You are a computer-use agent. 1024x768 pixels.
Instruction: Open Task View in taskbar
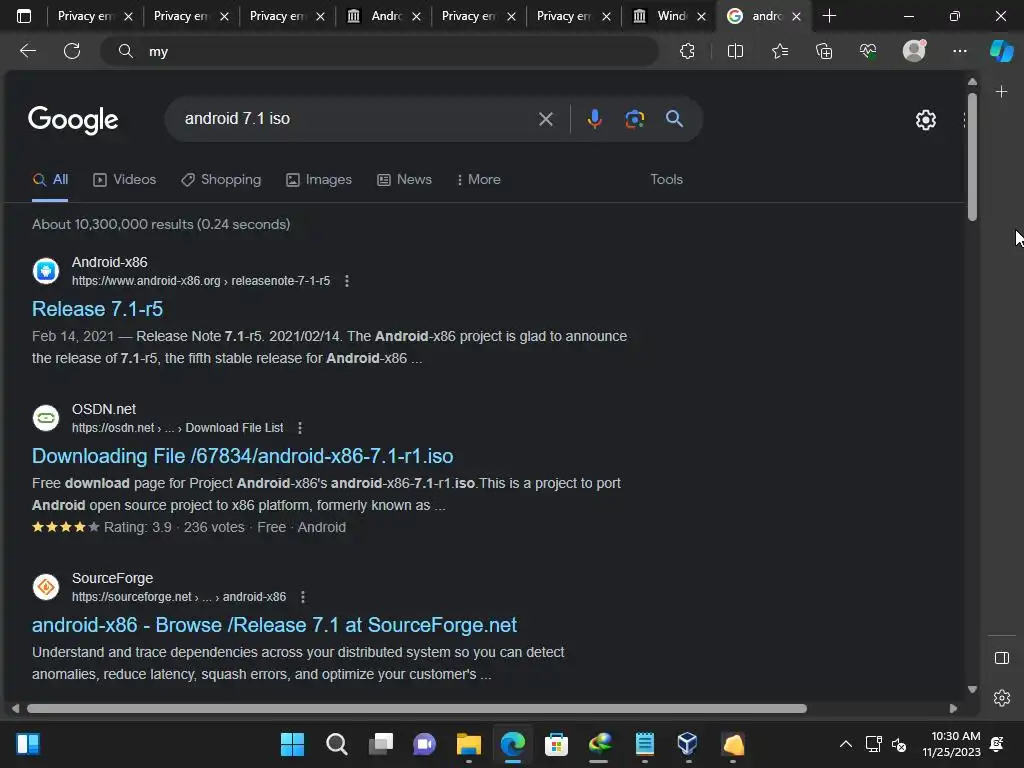(381, 744)
